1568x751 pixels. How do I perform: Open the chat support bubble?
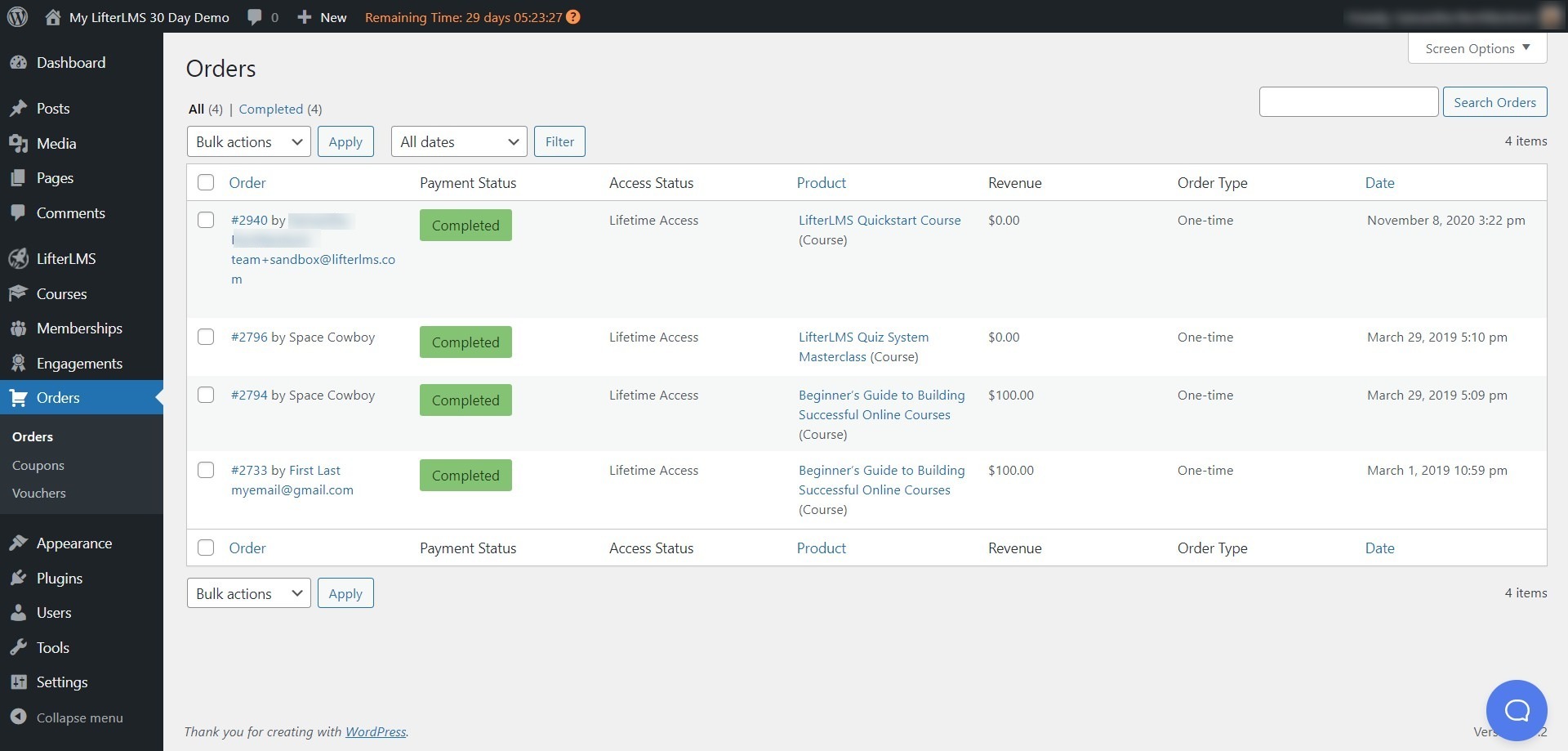point(1517,710)
